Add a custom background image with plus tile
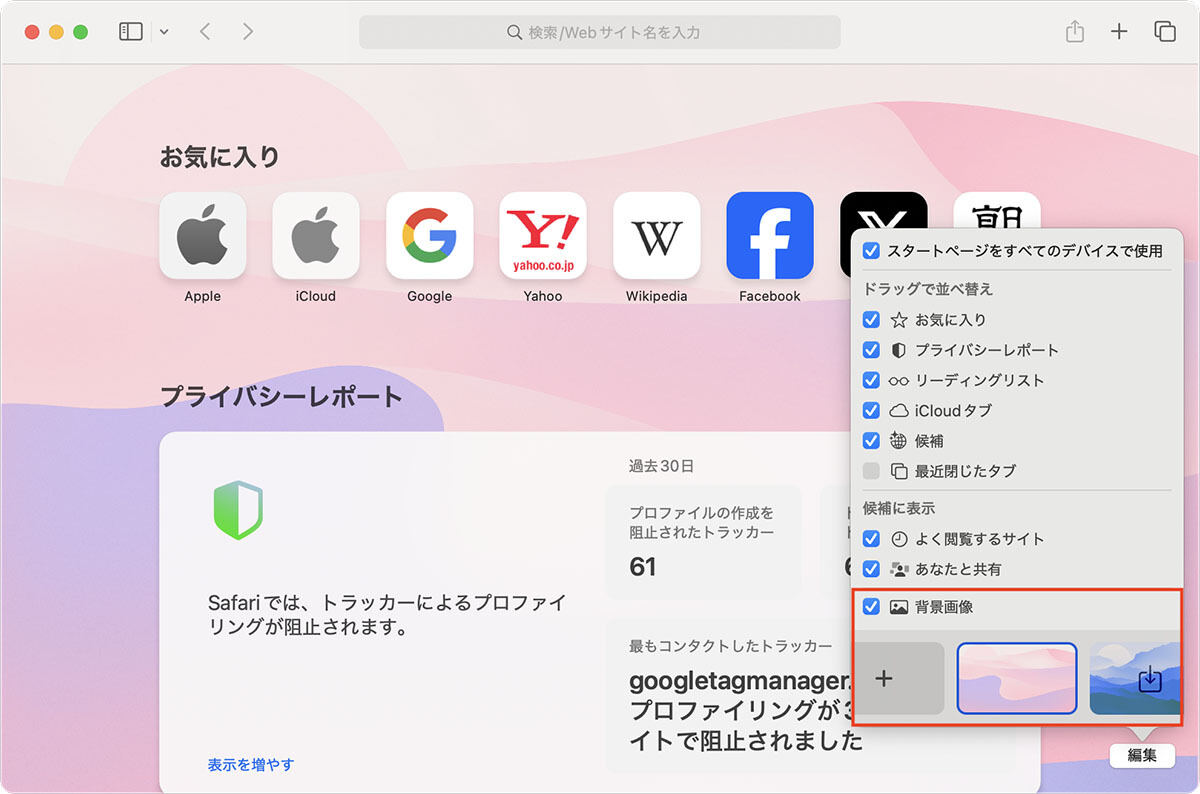 pyautogui.click(x=898, y=678)
